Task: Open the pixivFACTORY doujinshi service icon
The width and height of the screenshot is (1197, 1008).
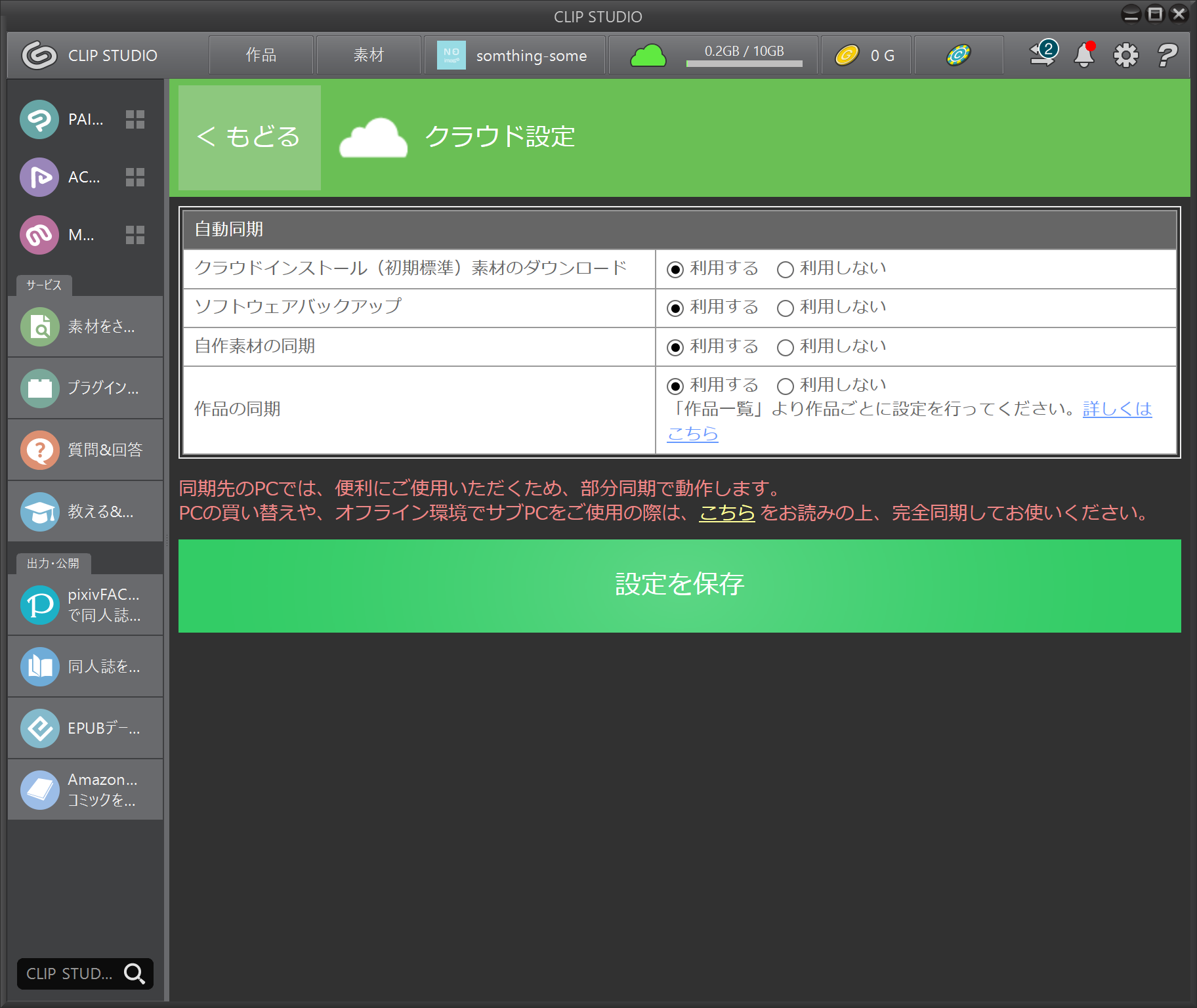Action: (40, 604)
